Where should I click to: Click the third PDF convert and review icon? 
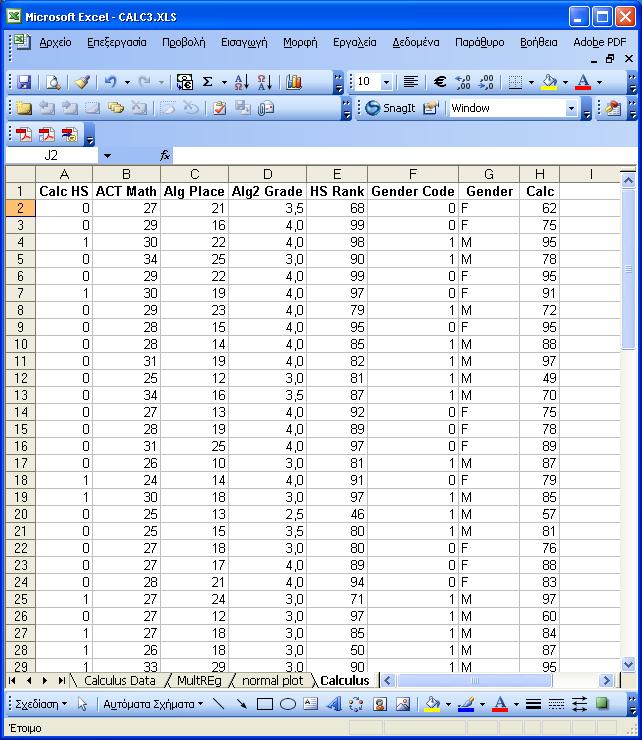click(69, 135)
